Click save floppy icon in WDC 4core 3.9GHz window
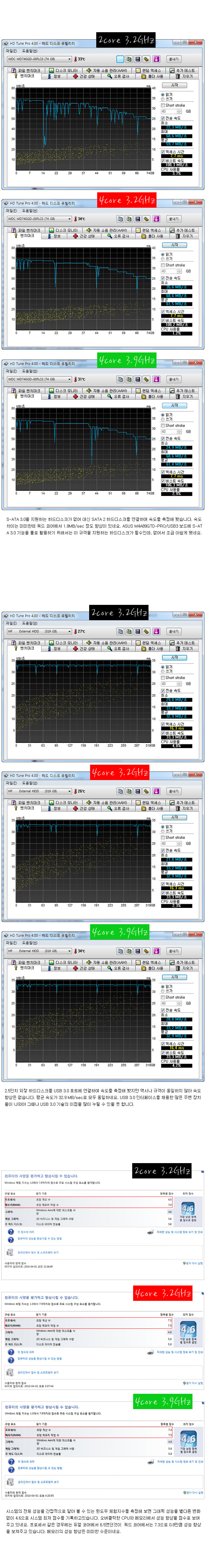Image resolution: width=206 pixels, height=1568 pixels. click(138, 379)
